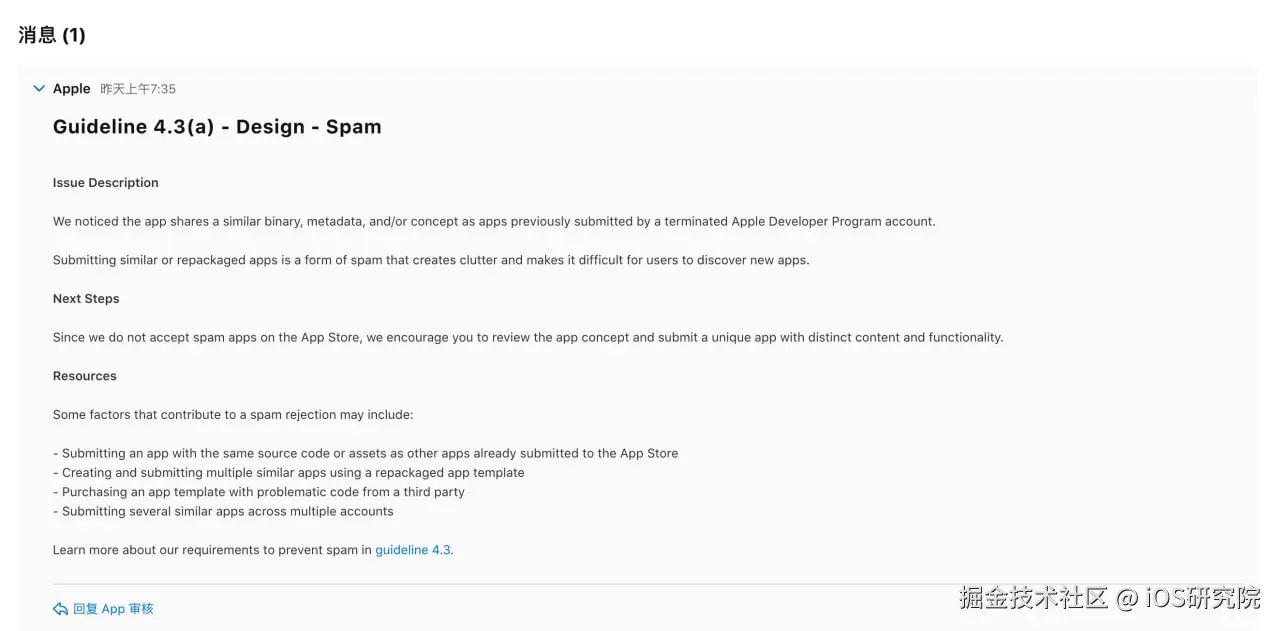Open the guideline 4.3 link
The height and width of the screenshot is (631, 1280).
click(413, 550)
